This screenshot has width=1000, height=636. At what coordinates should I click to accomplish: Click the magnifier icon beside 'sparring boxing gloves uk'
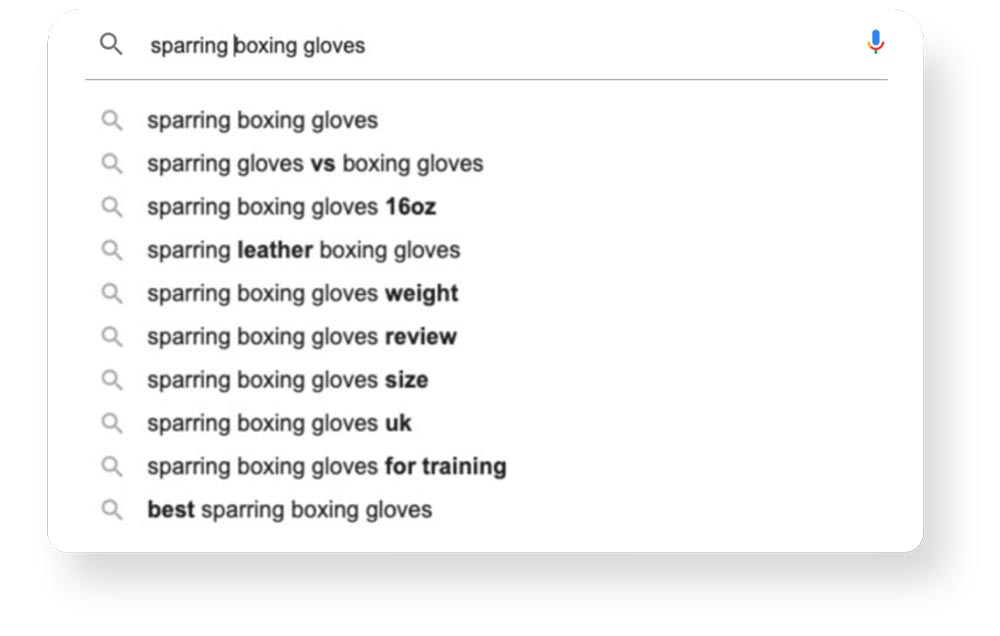pos(112,423)
